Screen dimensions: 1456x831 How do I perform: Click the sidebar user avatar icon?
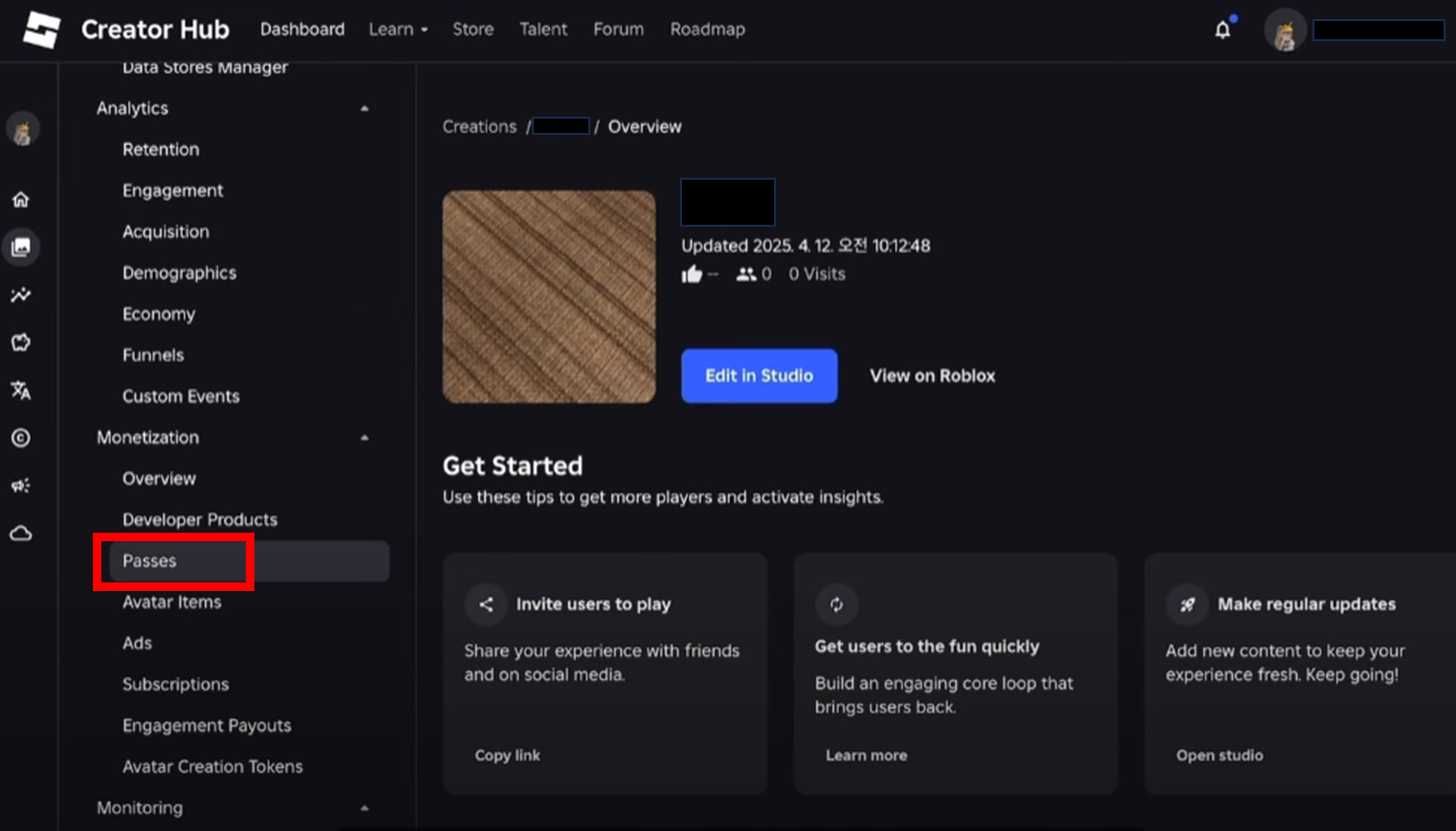point(22,129)
